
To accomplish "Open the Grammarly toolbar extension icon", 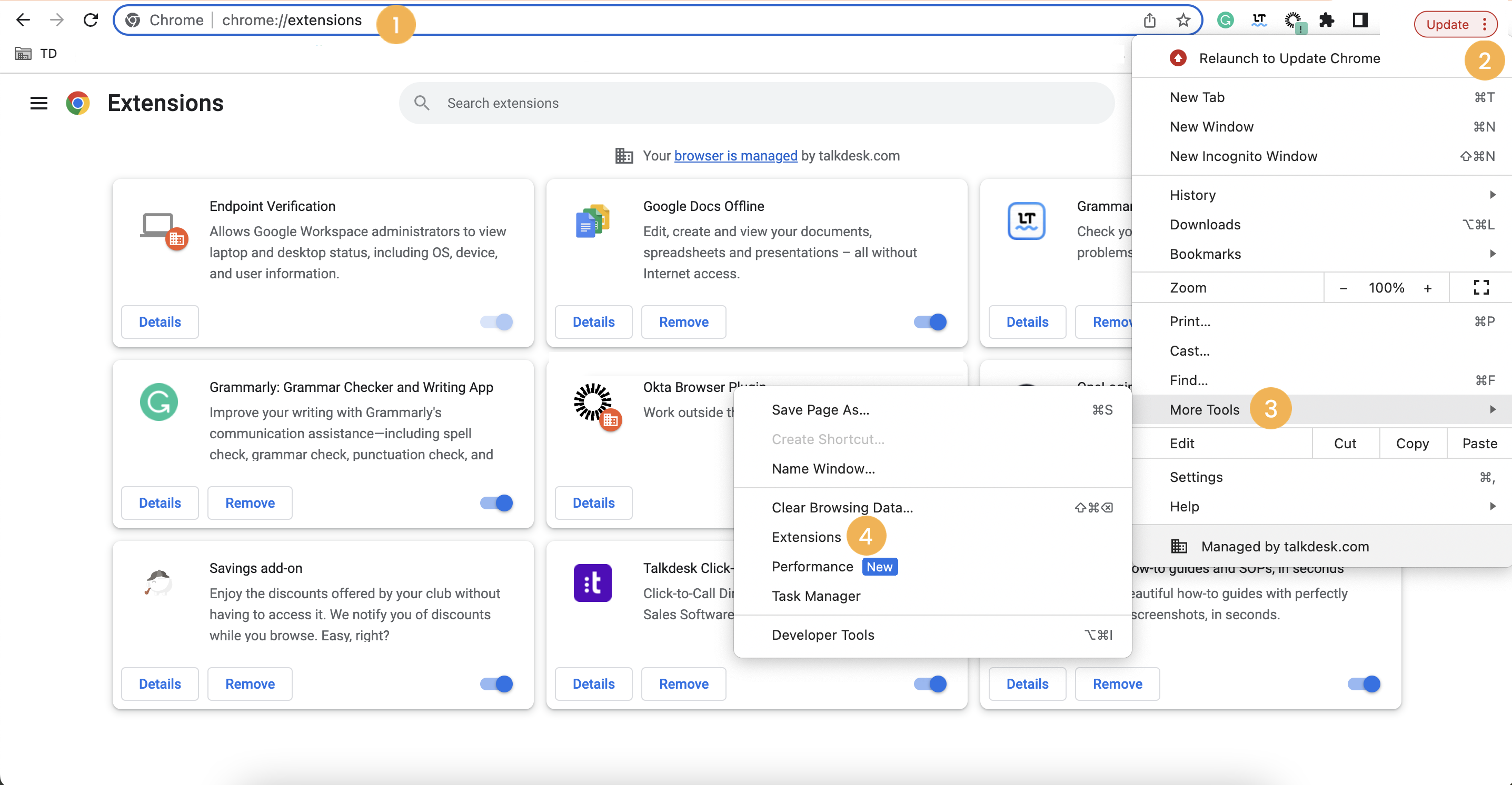I will (1225, 21).
